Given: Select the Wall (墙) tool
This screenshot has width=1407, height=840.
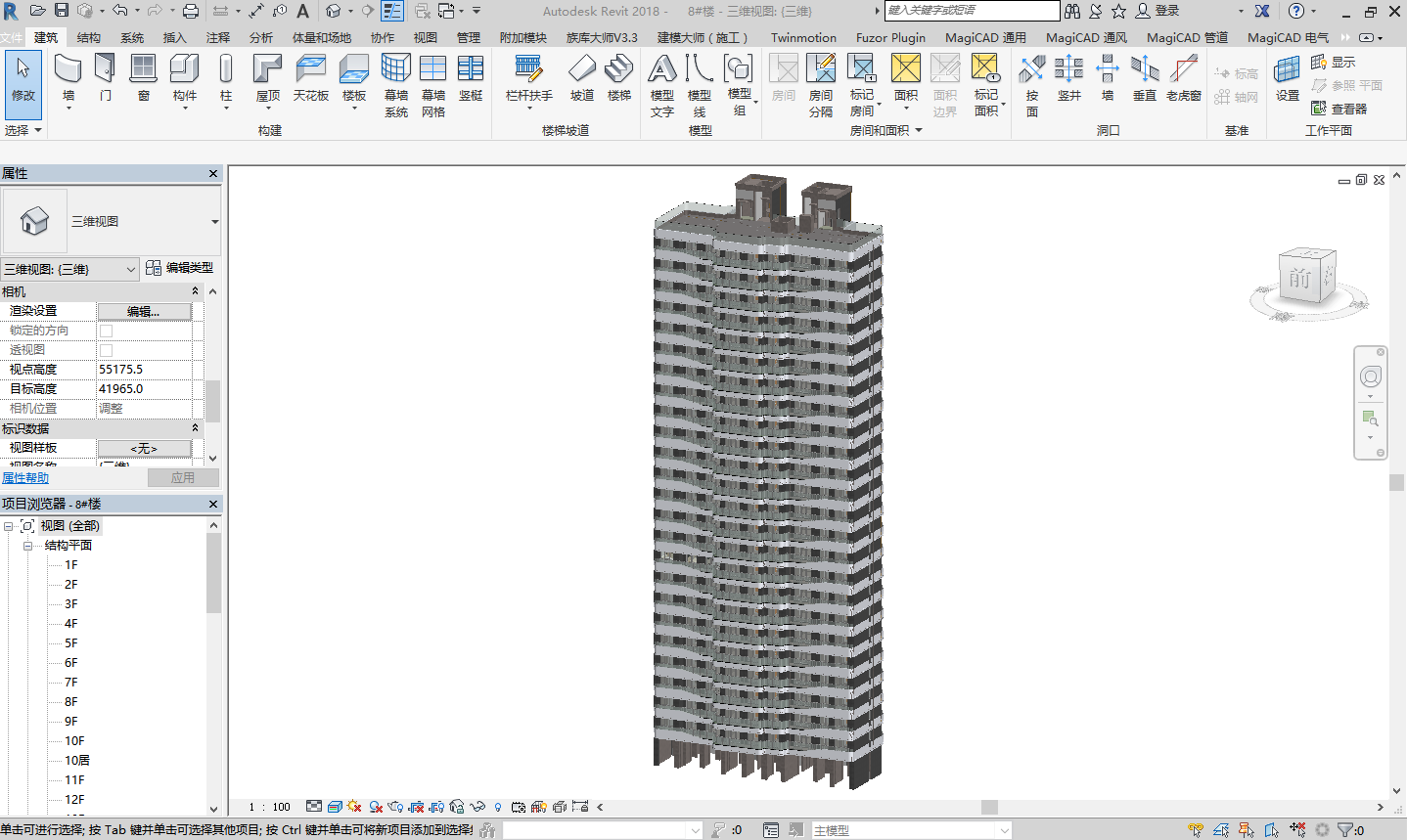Looking at the screenshot, I should click(x=68, y=79).
